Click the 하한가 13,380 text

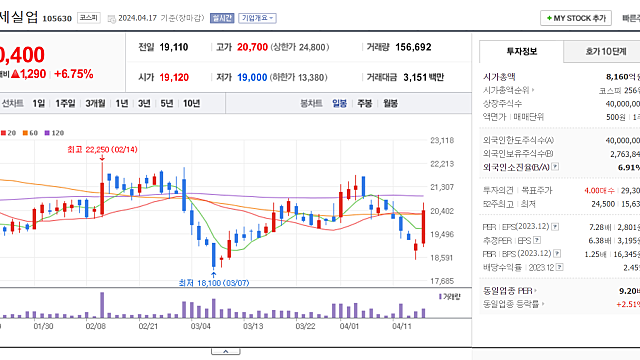pyautogui.click(x=299, y=78)
